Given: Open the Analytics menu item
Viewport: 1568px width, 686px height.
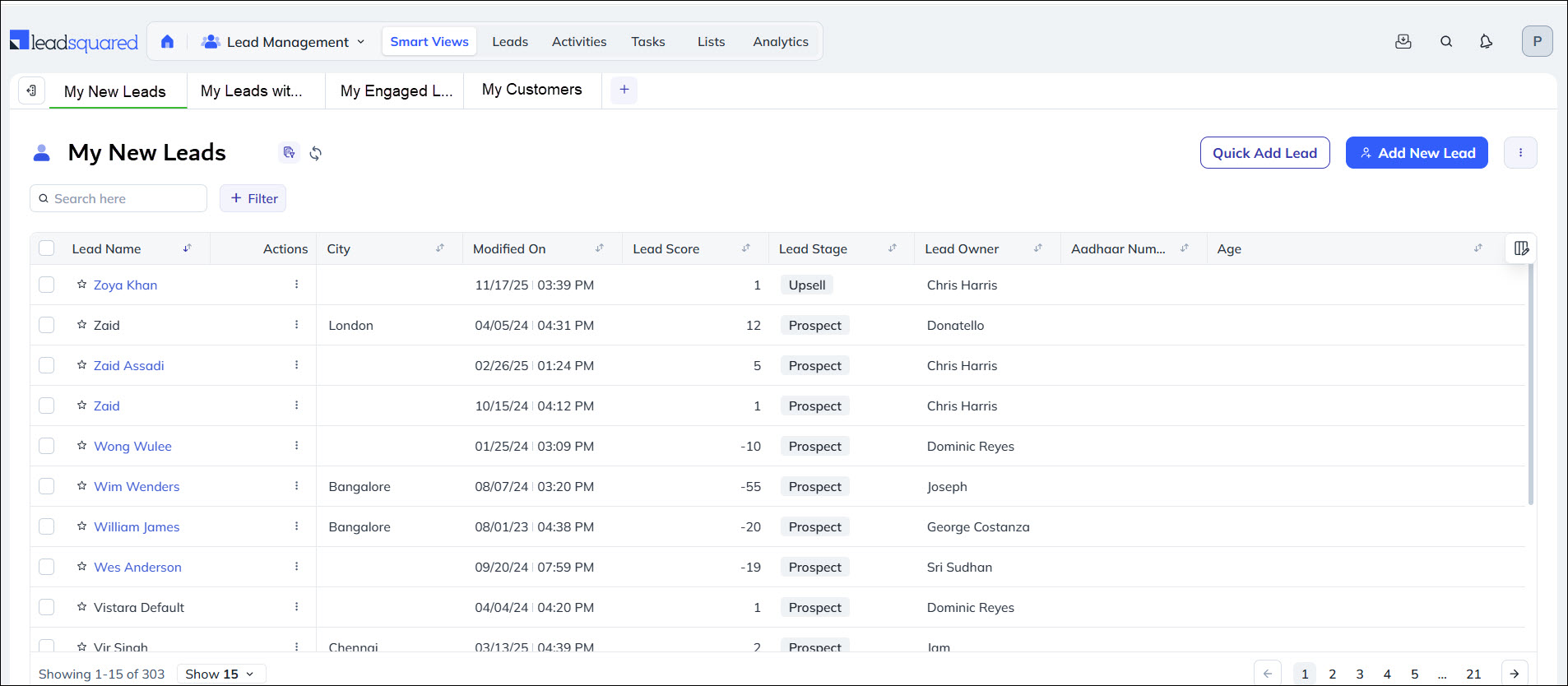Looking at the screenshot, I should [780, 42].
